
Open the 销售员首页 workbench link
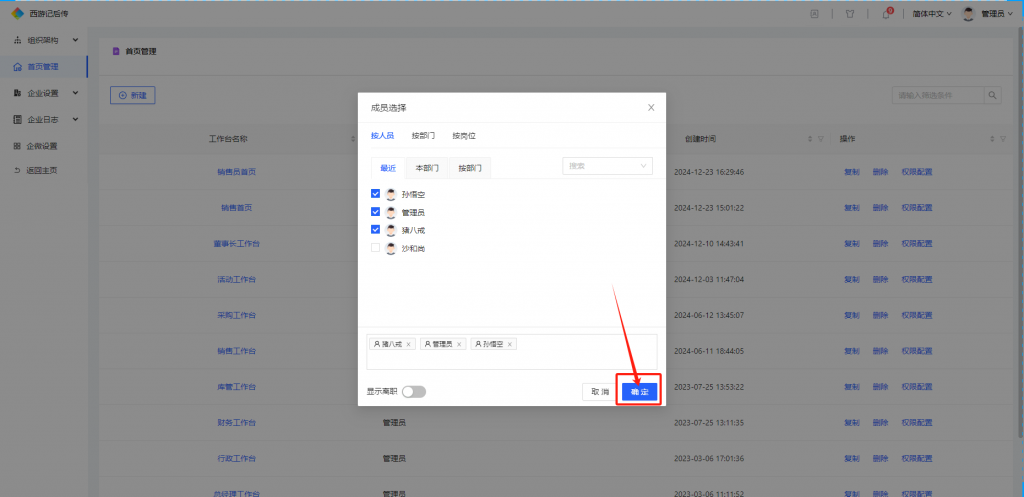pos(236,172)
